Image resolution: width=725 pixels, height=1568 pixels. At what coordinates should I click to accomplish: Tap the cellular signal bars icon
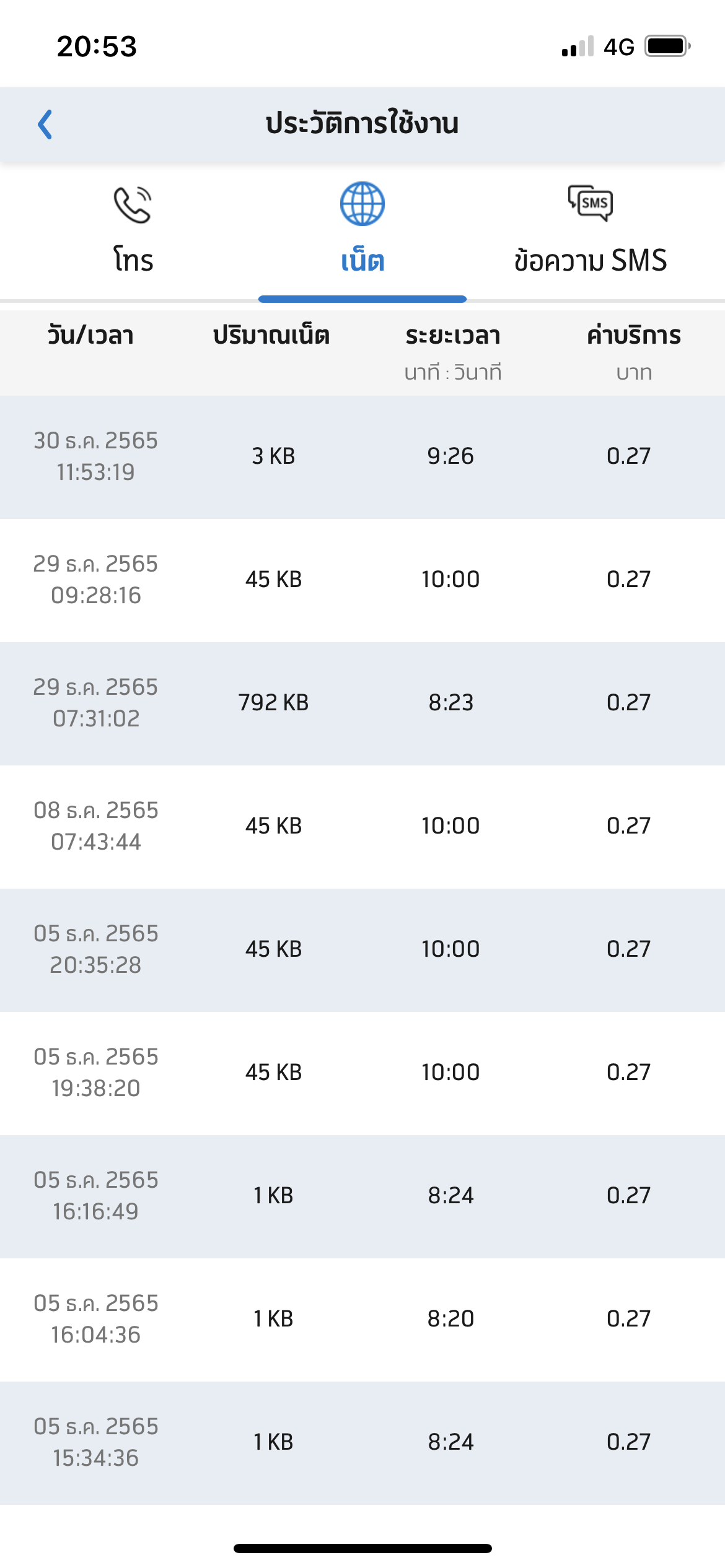click(x=578, y=47)
